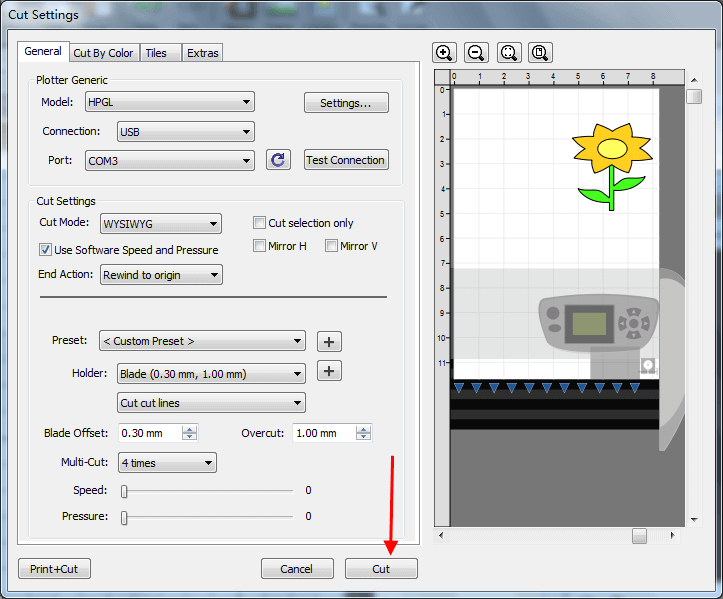Viewport: 723px width, 599px height.
Task: Click the Cut button
Action: (x=381, y=569)
